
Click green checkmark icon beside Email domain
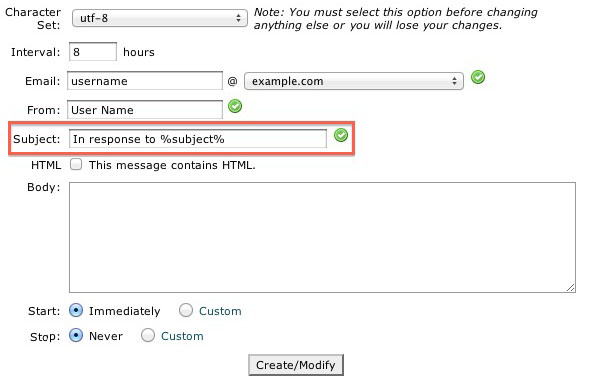point(478,77)
